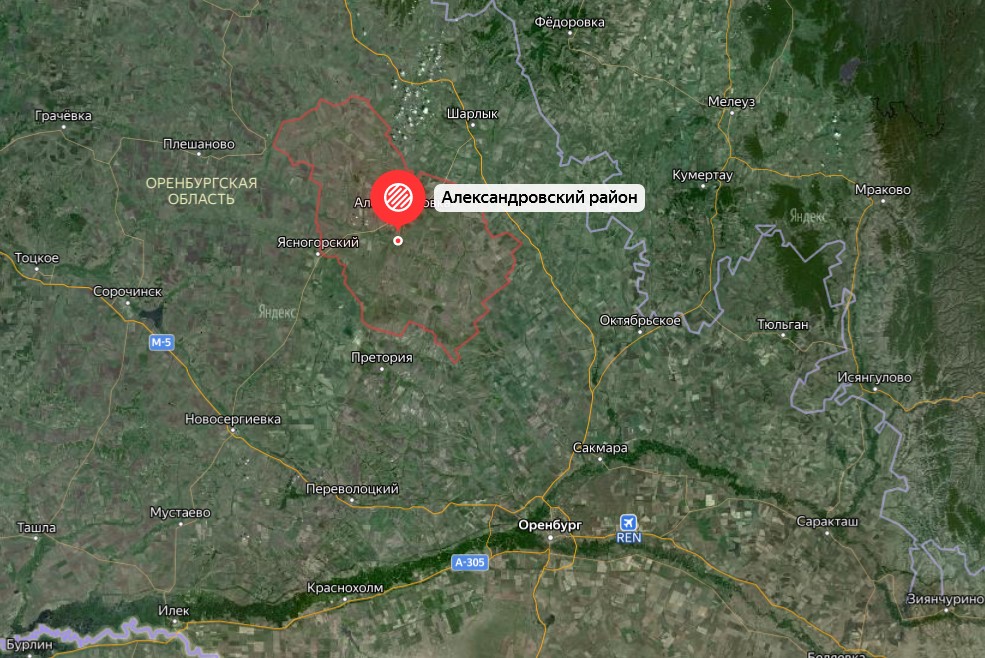The width and height of the screenshot is (985, 658).
Task: Click the Тюльган settlement label
Action: click(783, 325)
